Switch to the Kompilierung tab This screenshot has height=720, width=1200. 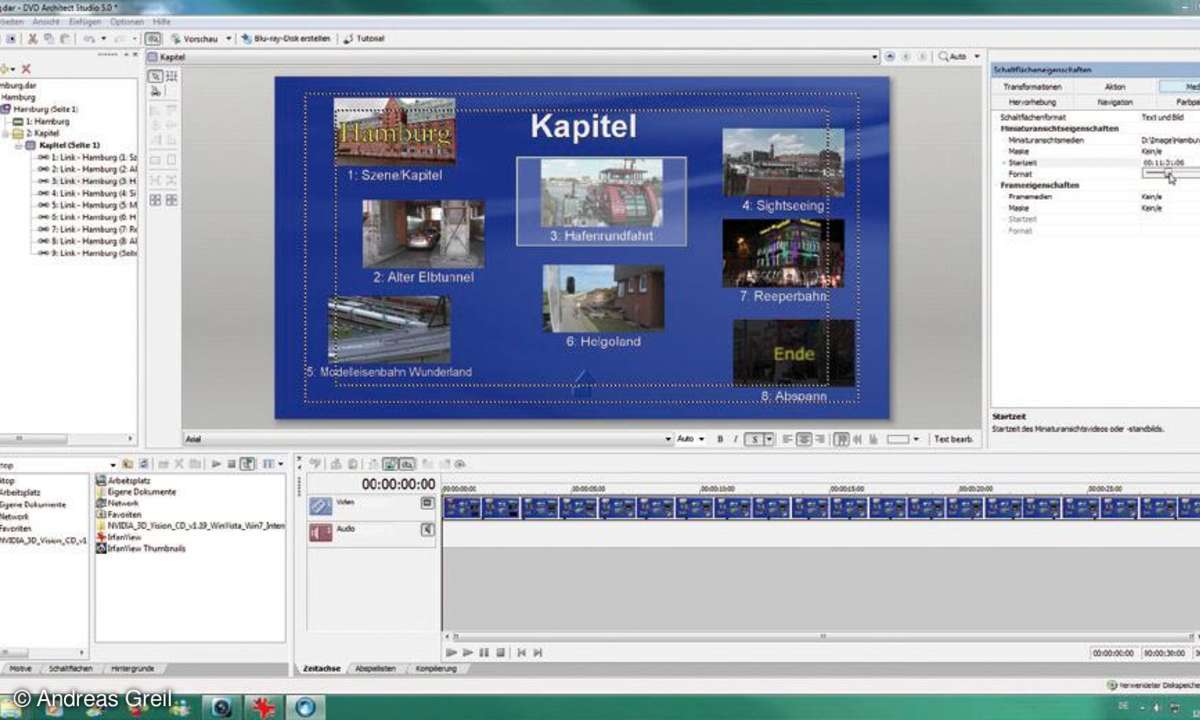[436, 668]
